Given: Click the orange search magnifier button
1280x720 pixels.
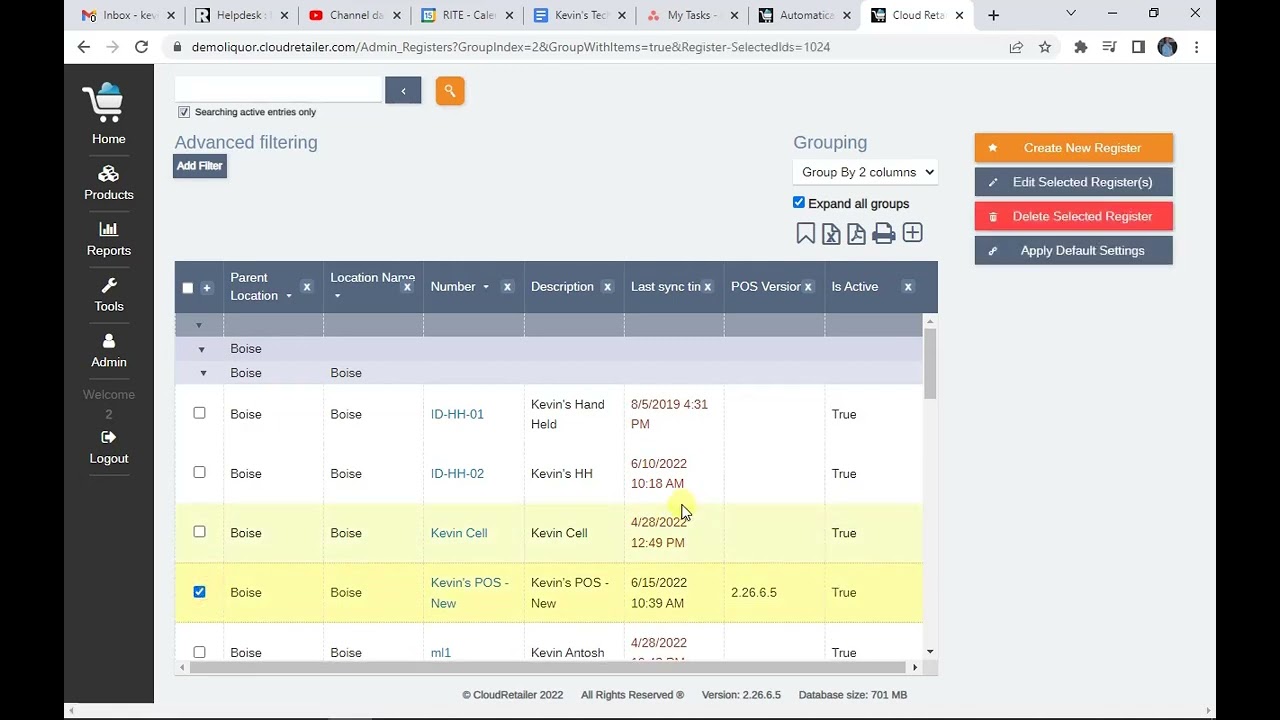Looking at the screenshot, I should (x=450, y=91).
